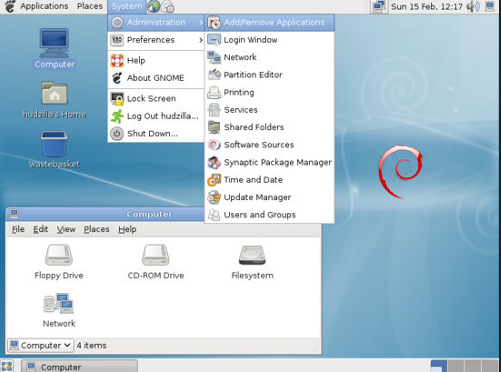
Task: Choose Log Out hudzilla from System menu
Action: 156,116
